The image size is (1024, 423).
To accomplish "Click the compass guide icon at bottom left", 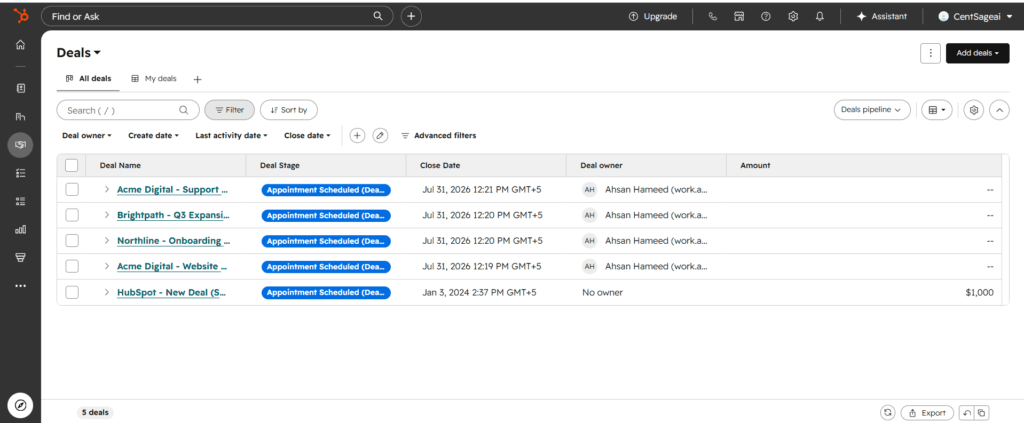I will tap(20, 405).
